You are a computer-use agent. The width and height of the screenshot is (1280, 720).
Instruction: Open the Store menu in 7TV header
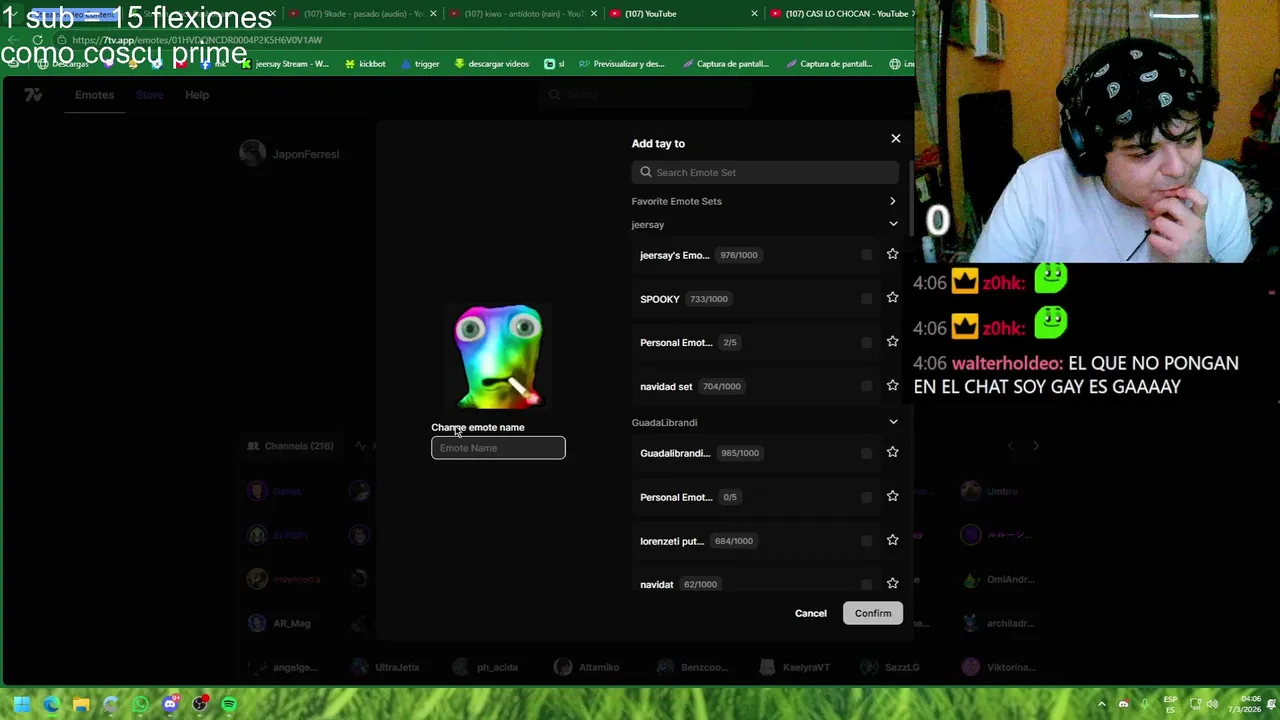[x=149, y=95]
